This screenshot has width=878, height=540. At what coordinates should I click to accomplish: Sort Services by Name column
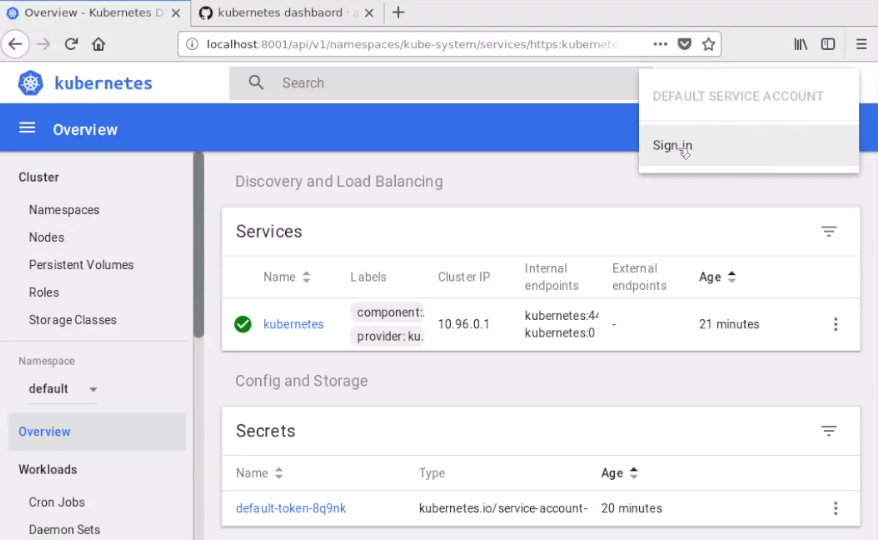[287, 277]
